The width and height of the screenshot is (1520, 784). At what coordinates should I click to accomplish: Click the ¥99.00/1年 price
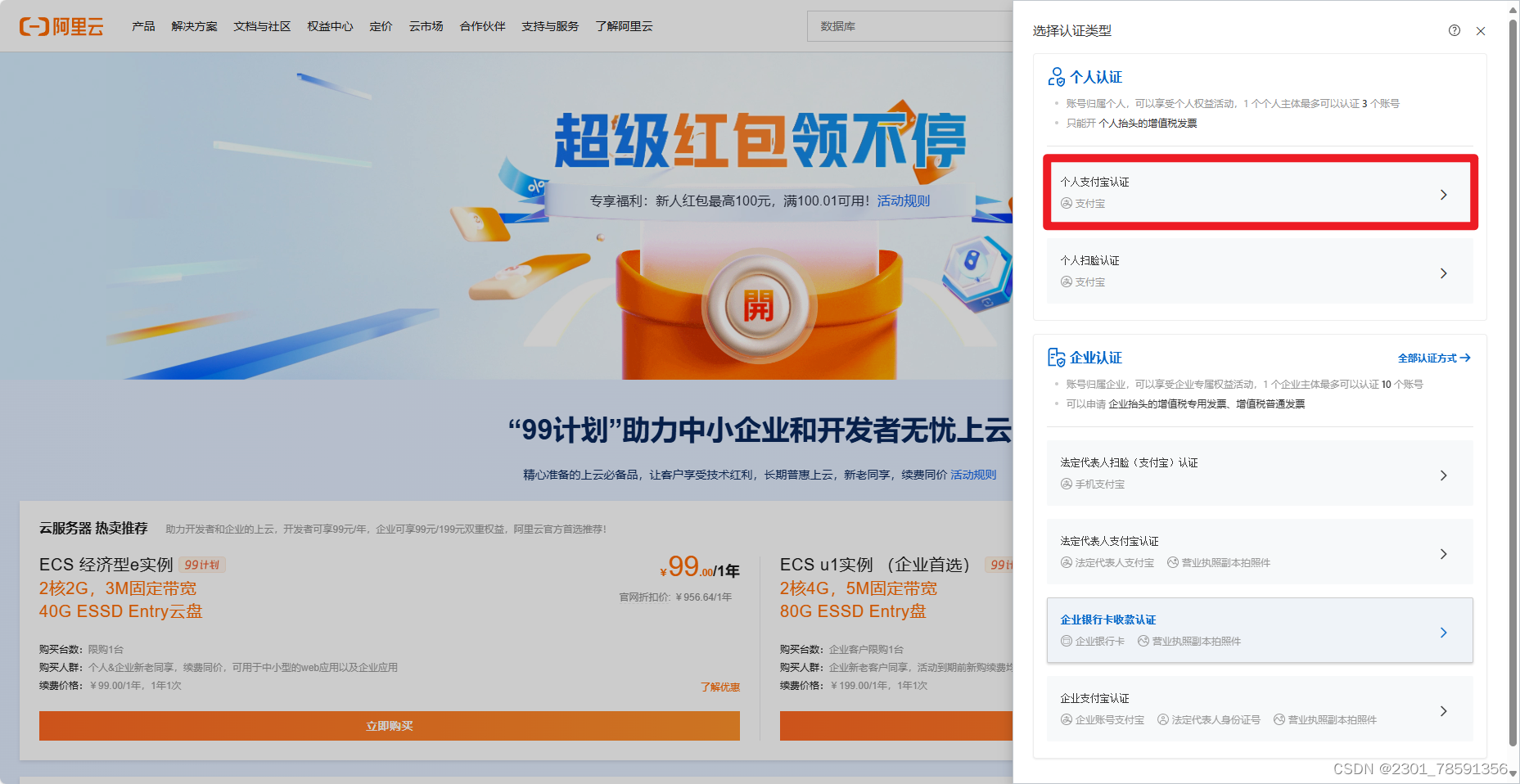coord(700,566)
